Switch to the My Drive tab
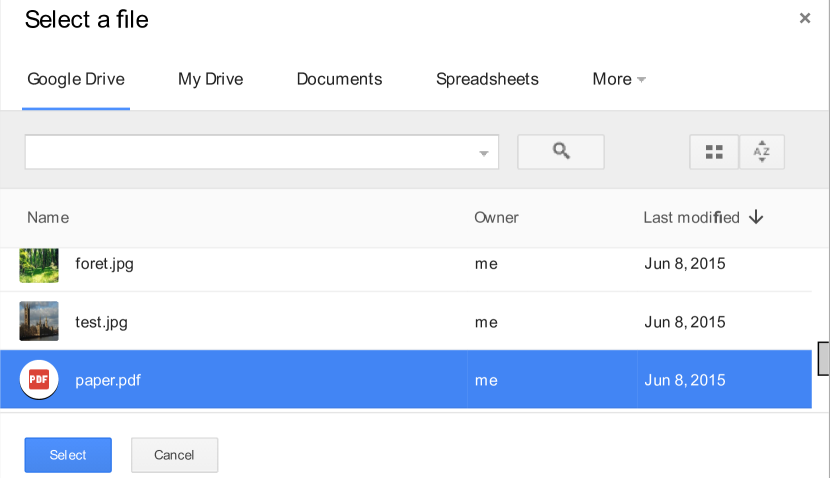 [x=210, y=79]
